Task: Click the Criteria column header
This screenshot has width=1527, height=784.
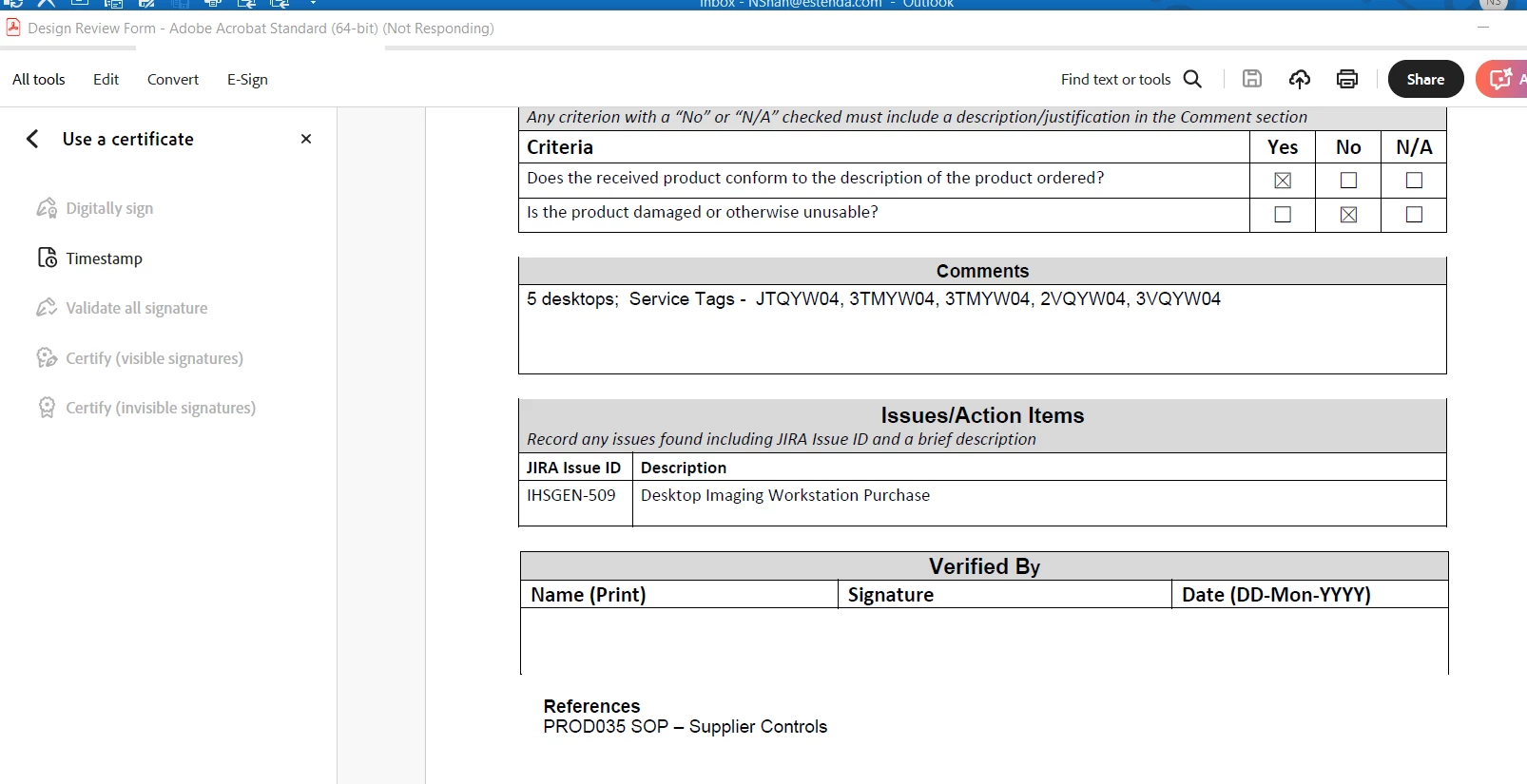Action: [x=560, y=147]
